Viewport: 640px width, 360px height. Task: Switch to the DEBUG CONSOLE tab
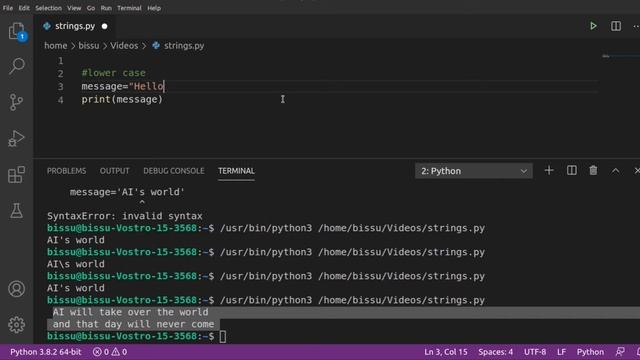(x=173, y=171)
